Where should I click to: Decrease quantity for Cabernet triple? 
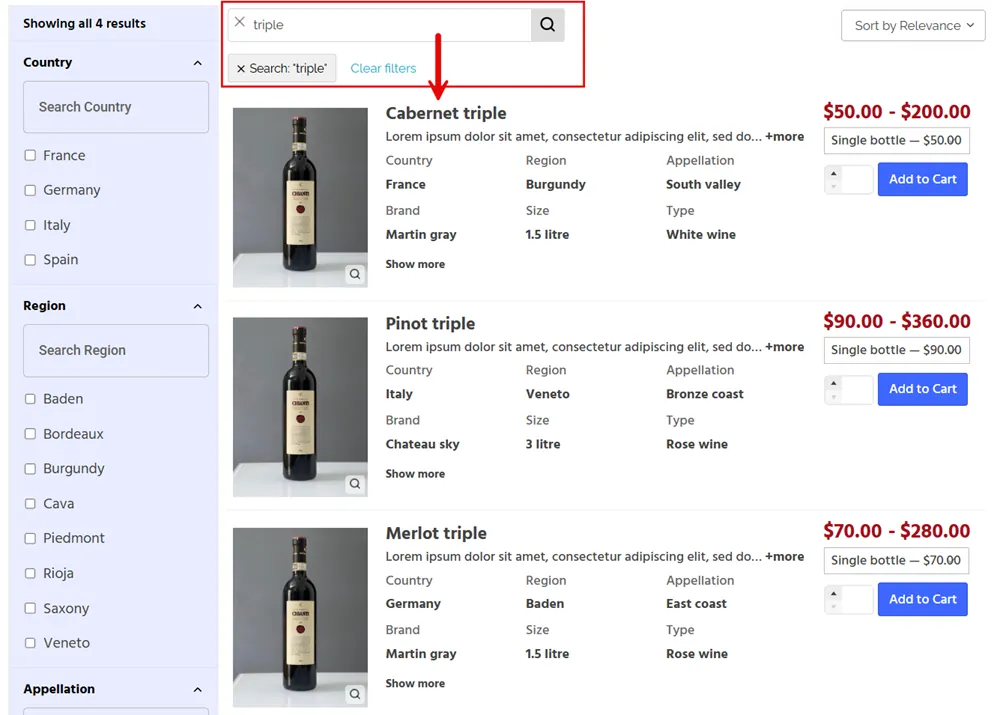point(834,186)
